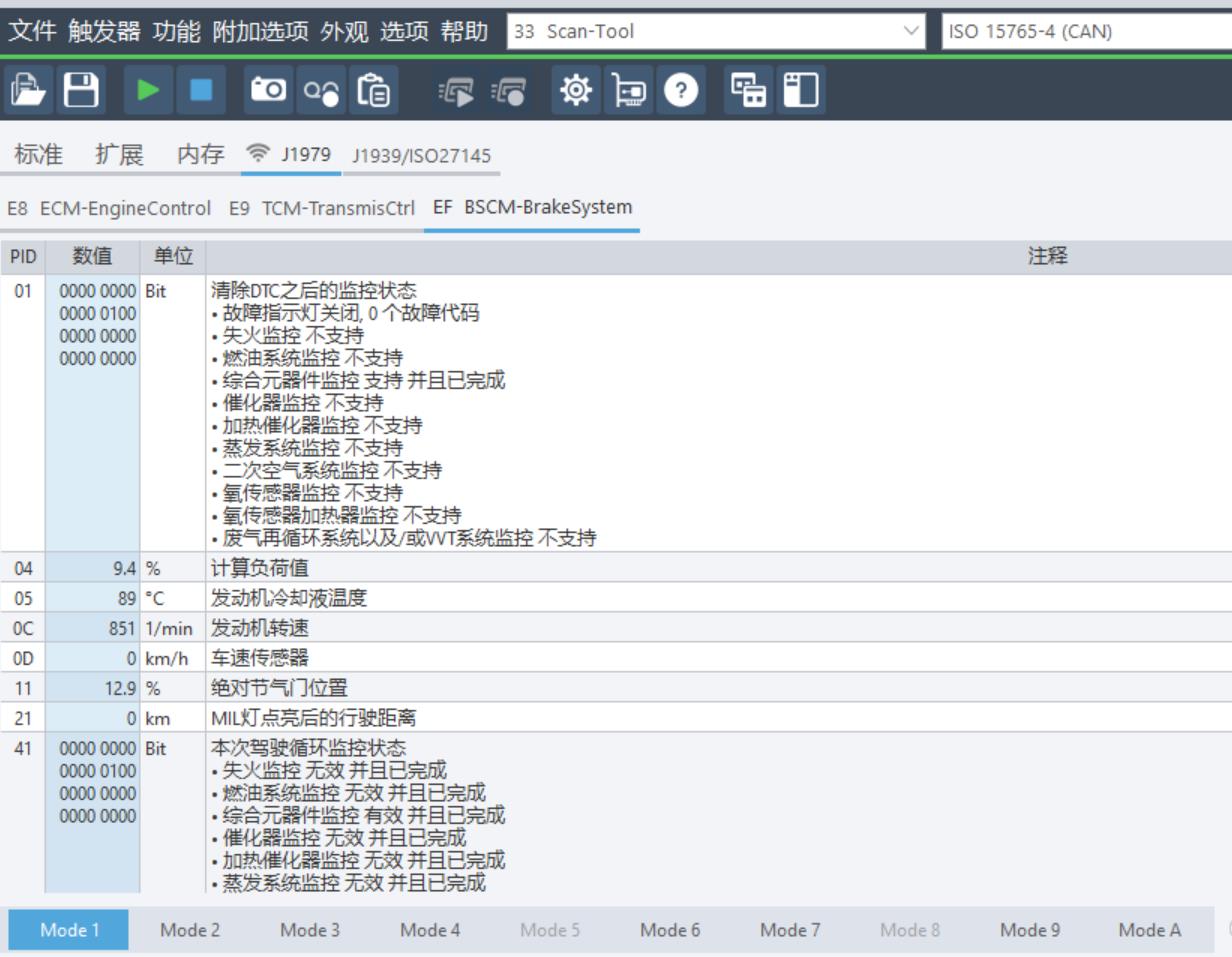Open help with question mark icon
This screenshot has height=957, width=1232.
[681, 91]
